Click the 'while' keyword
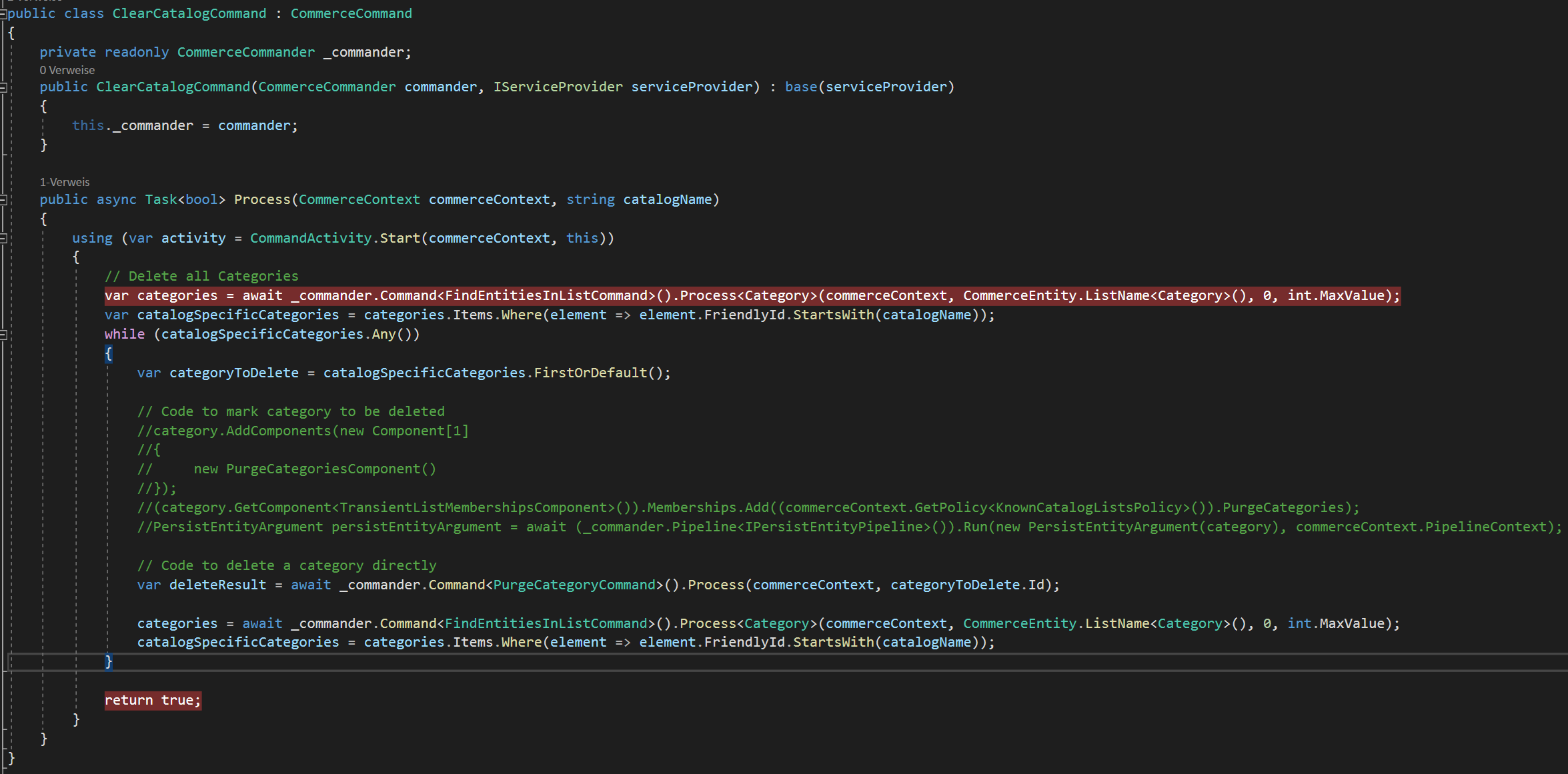1568x774 pixels. [125, 334]
